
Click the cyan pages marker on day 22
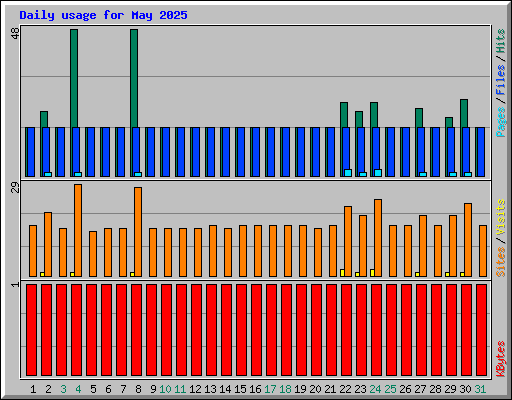(348, 173)
